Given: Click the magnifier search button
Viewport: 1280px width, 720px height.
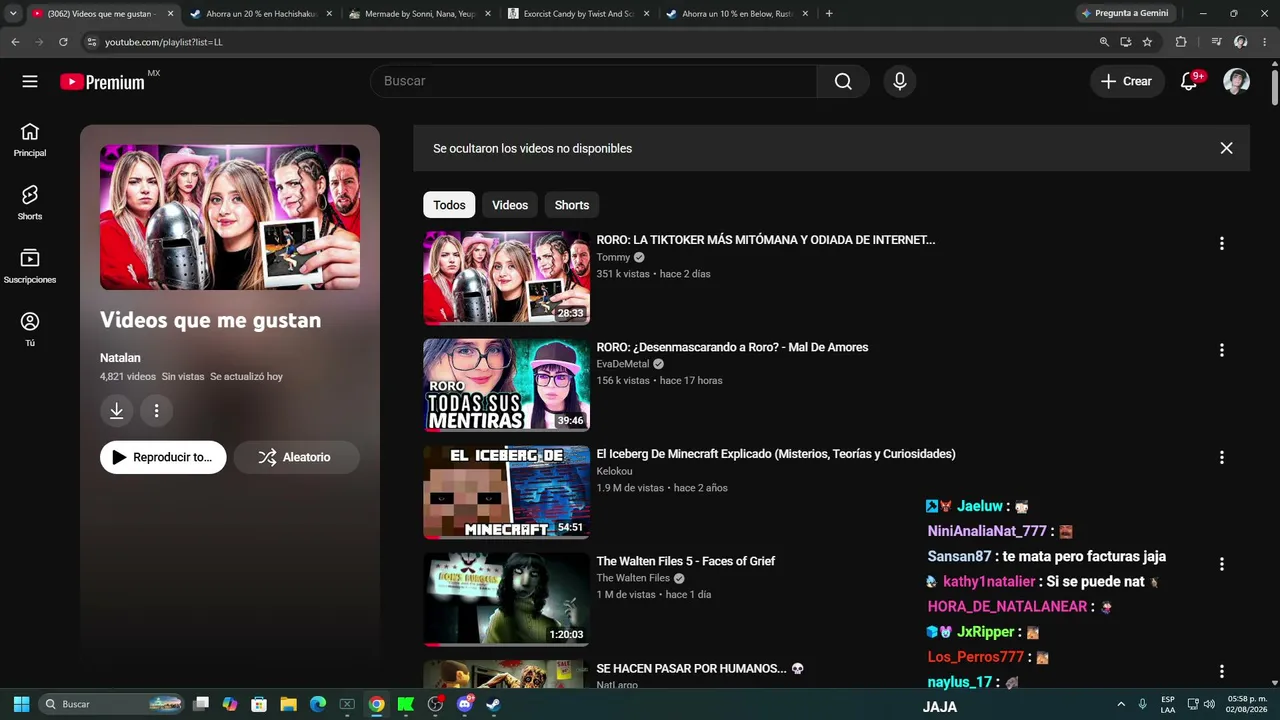Looking at the screenshot, I should click(x=843, y=81).
